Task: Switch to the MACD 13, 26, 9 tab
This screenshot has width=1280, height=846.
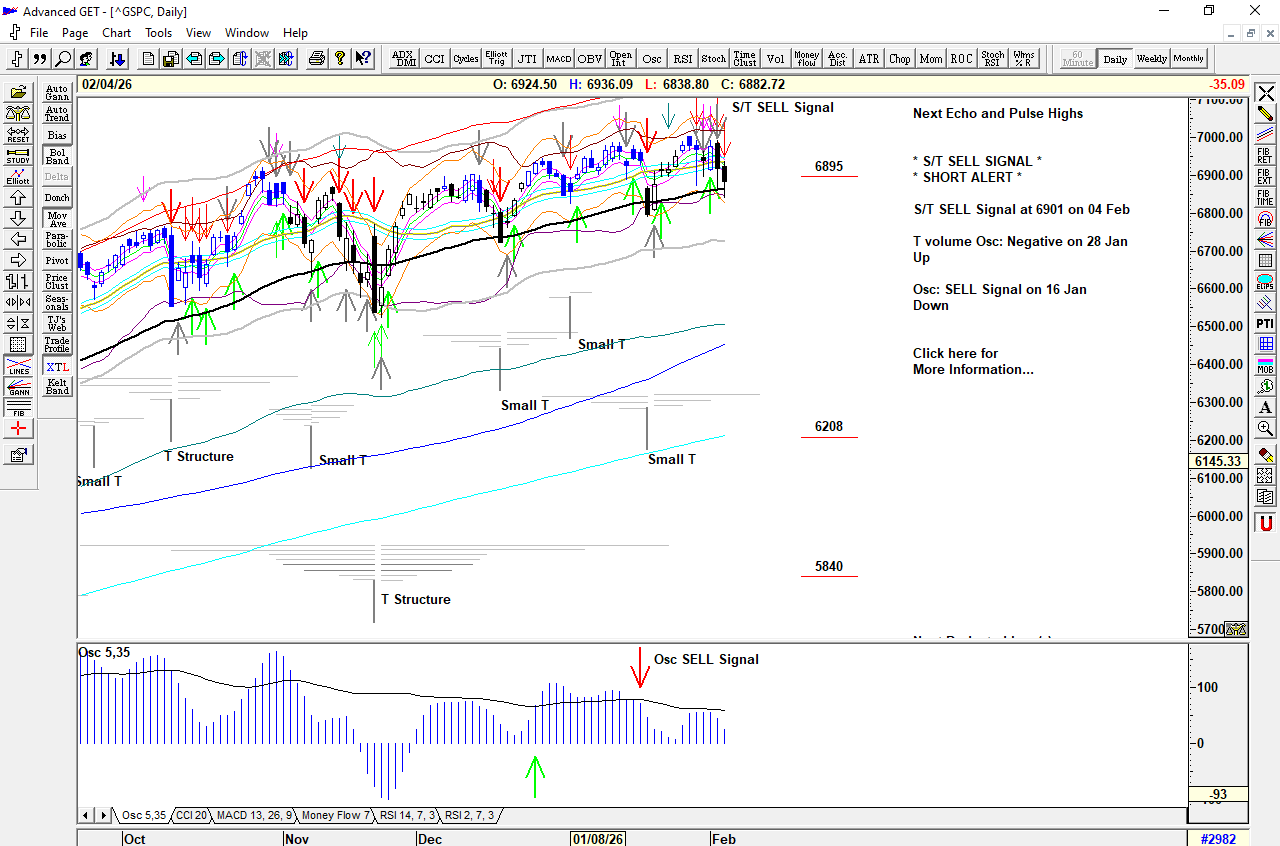Action: pyautogui.click(x=254, y=816)
